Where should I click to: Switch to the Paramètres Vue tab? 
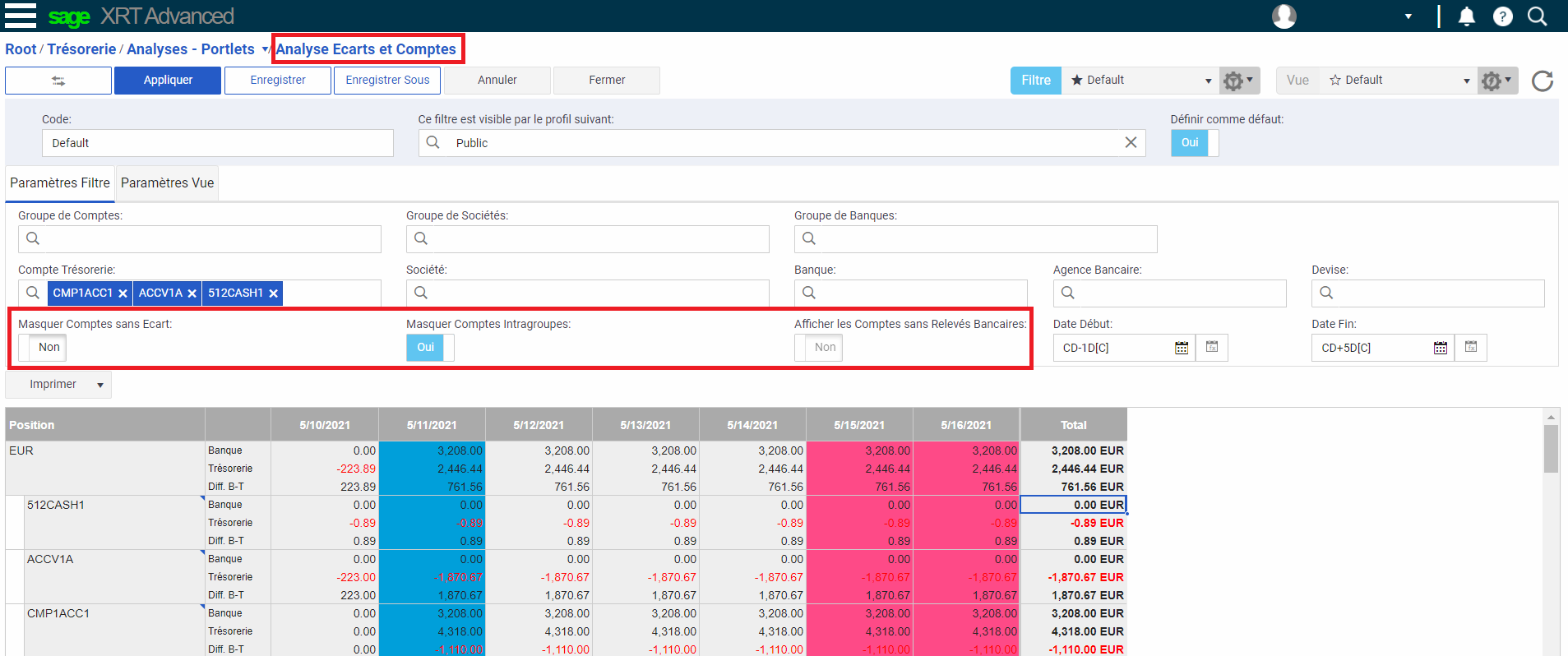167,183
